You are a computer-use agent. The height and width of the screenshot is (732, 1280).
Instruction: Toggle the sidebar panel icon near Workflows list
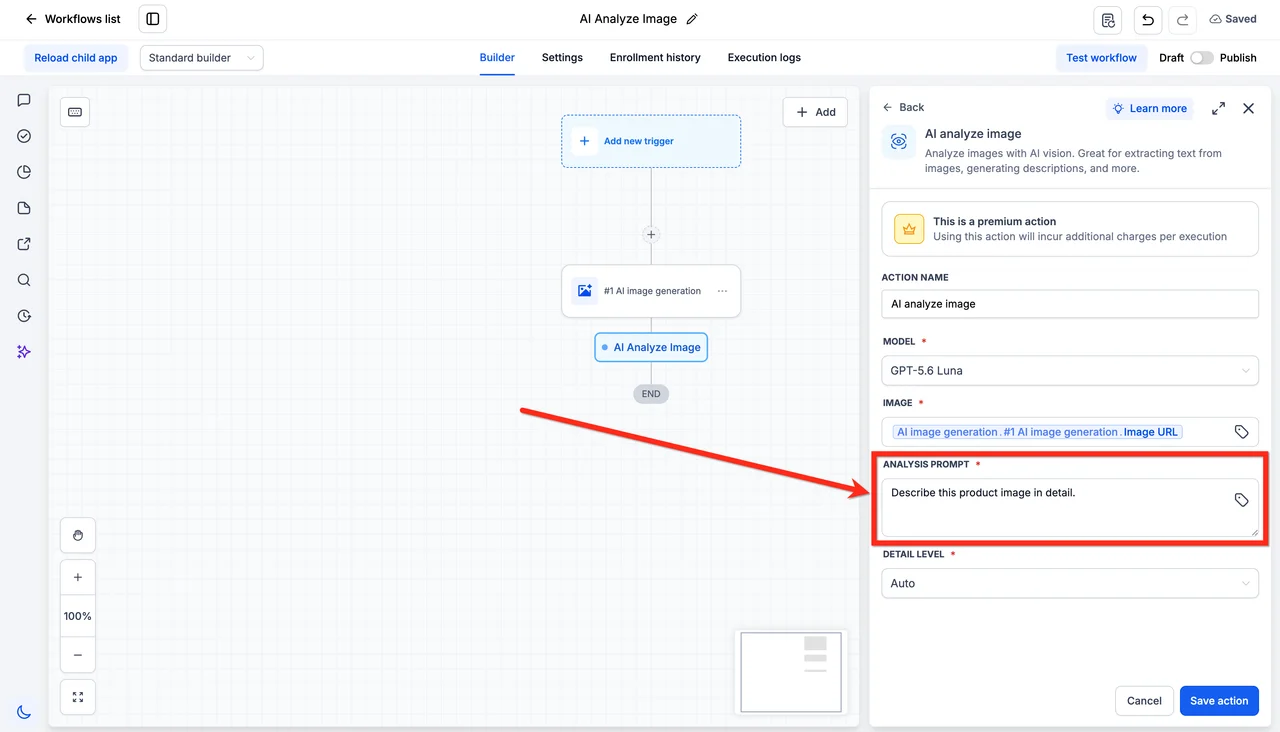153,19
